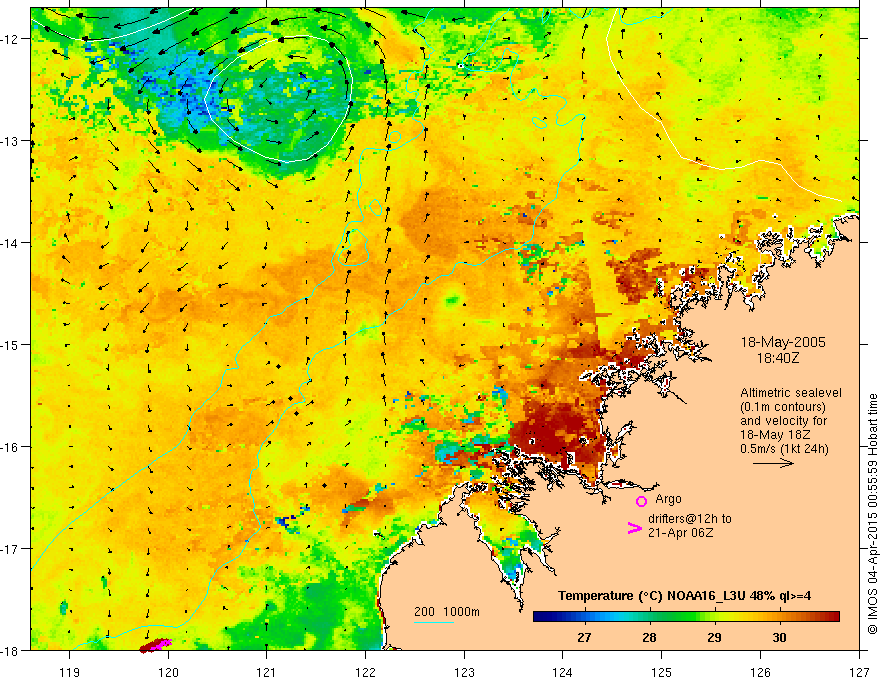Click latitude axis label -17
The width and height of the screenshot is (880, 680).
pyautogui.click(x=10, y=549)
